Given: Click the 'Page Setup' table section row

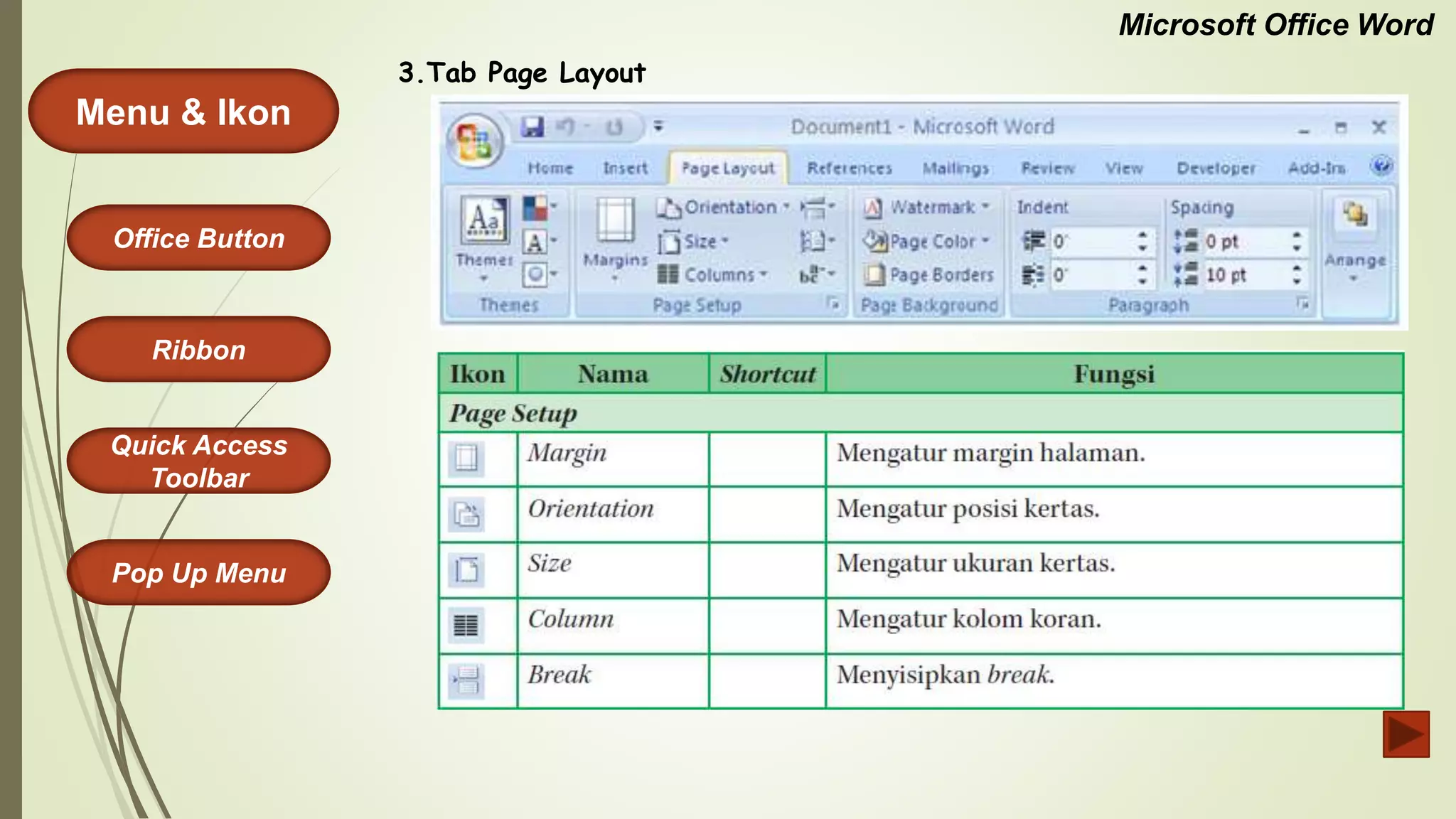Looking at the screenshot, I should coord(921,413).
